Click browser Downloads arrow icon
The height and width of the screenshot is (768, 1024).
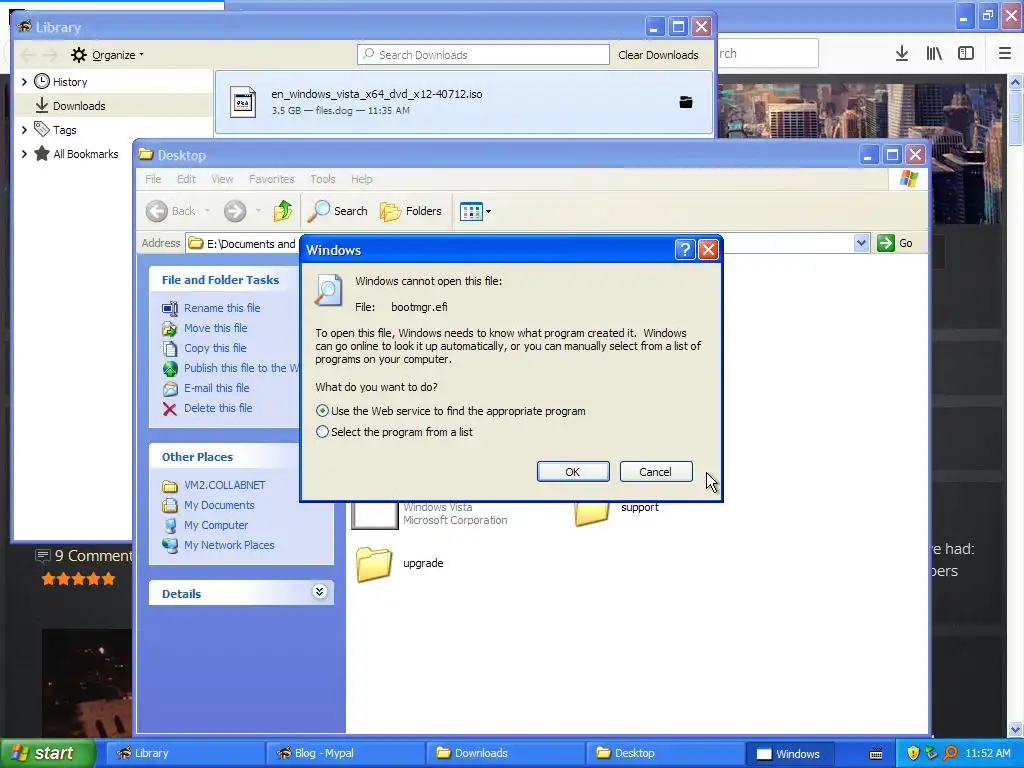tap(902, 54)
